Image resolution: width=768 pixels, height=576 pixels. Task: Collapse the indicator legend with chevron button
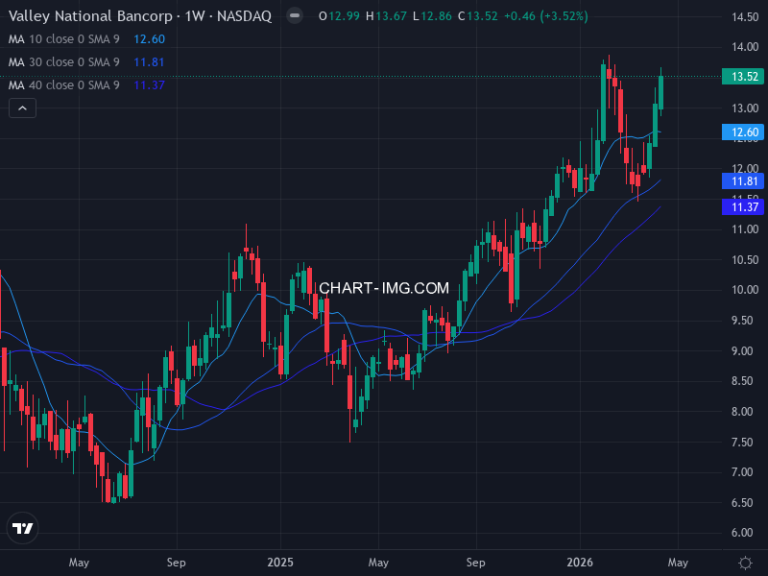[23, 108]
